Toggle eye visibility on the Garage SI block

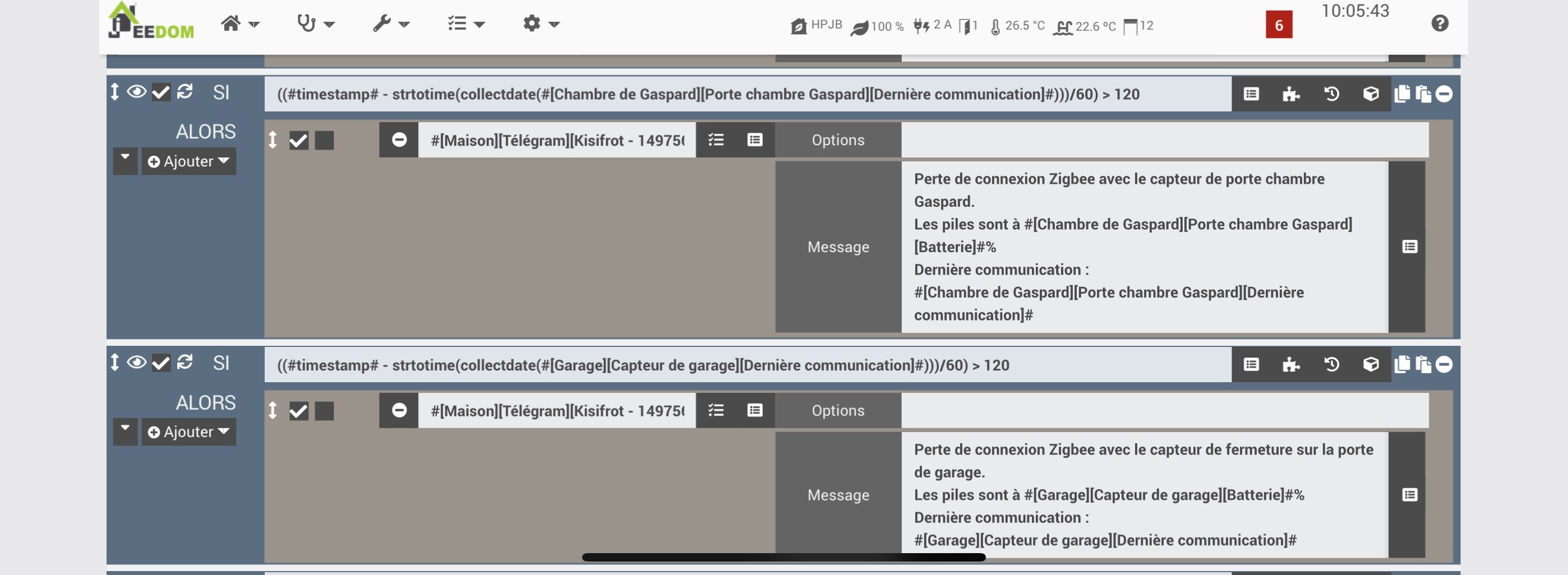[x=136, y=363]
